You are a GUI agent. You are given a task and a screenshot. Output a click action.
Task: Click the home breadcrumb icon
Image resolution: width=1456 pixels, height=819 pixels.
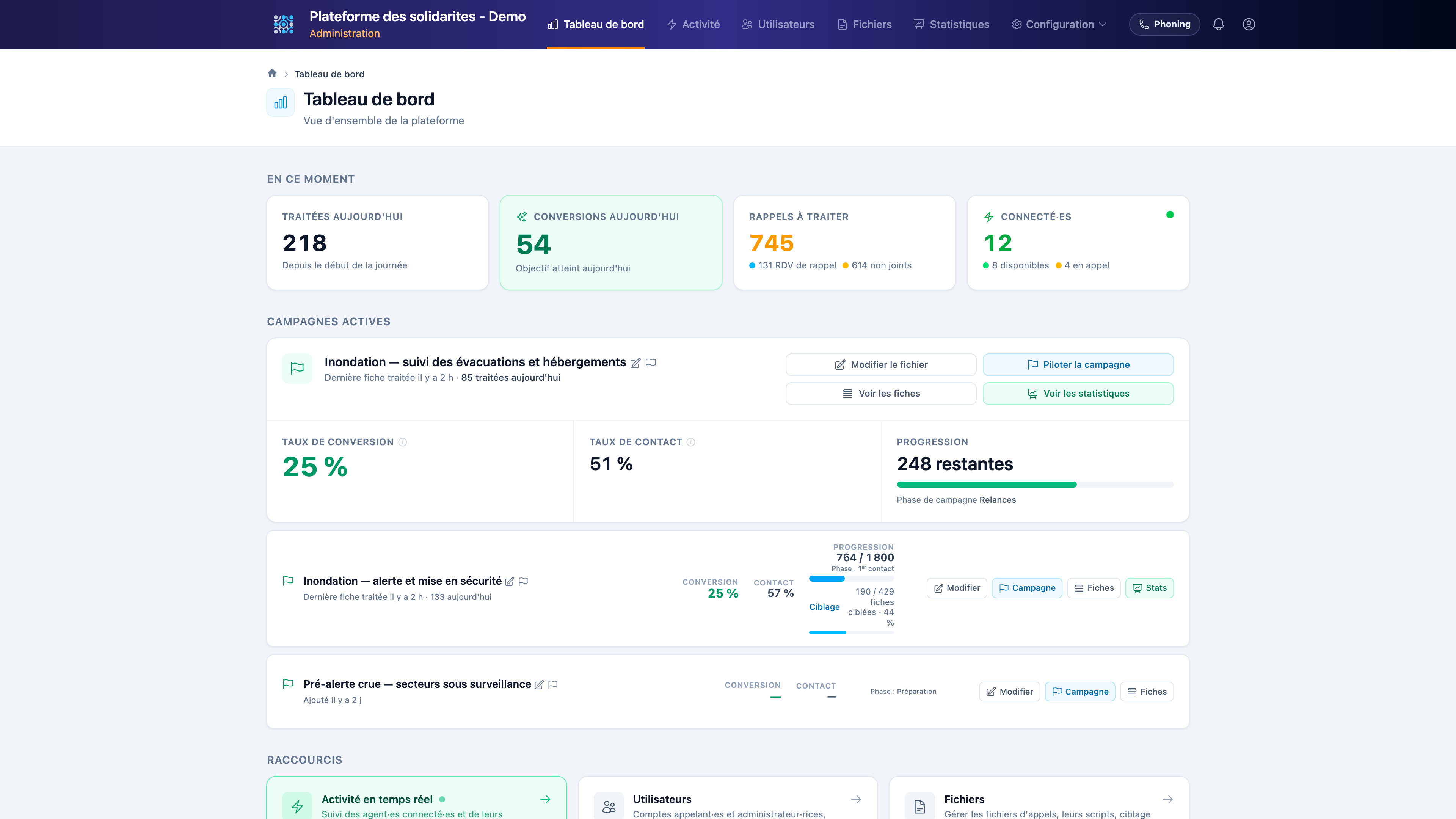pyautogui.click(x=272, y=73)
